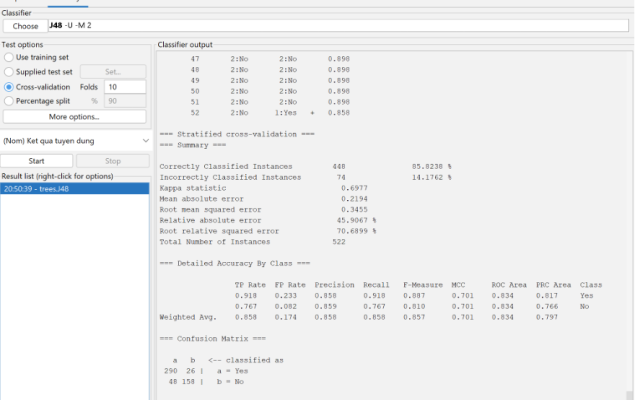Click the TP Rate column header

coord(250,285)
